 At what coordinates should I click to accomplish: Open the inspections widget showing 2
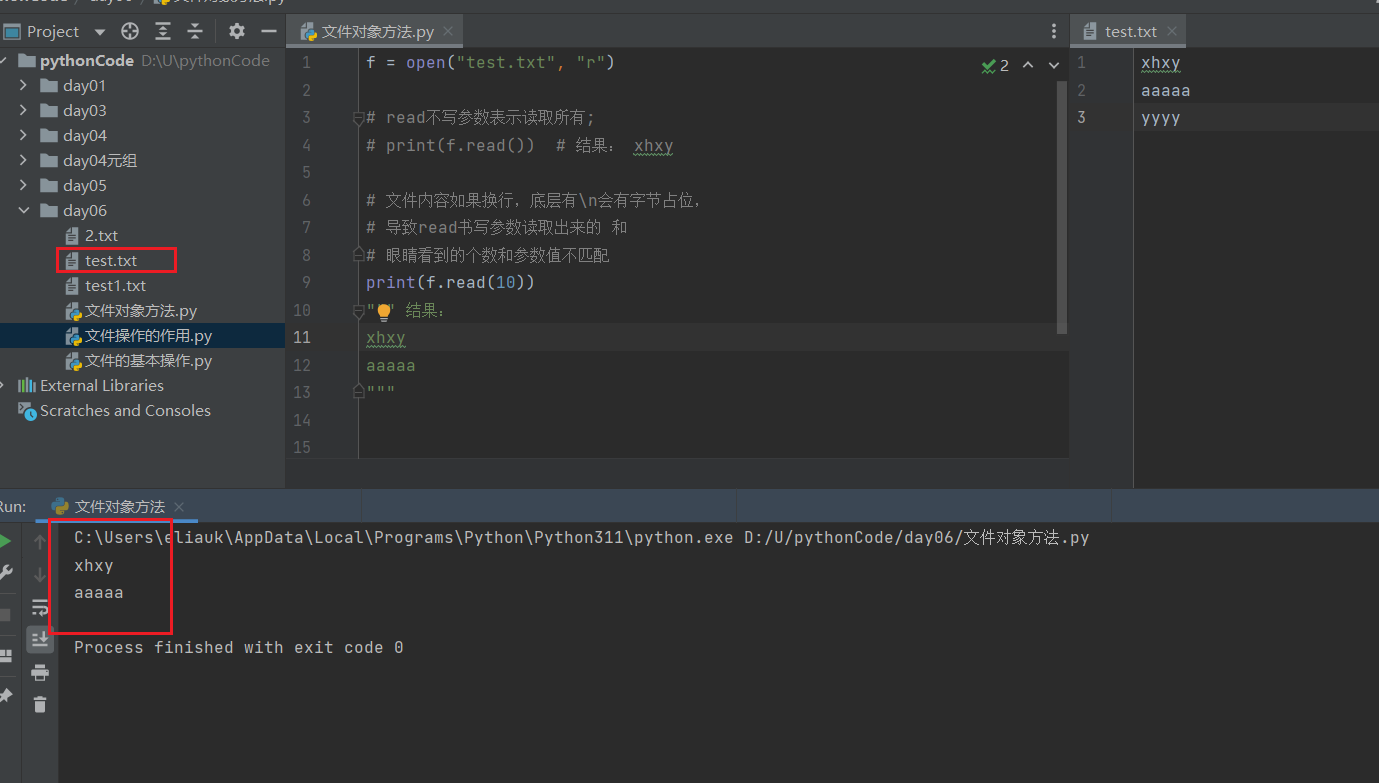[x=995, y=65]
